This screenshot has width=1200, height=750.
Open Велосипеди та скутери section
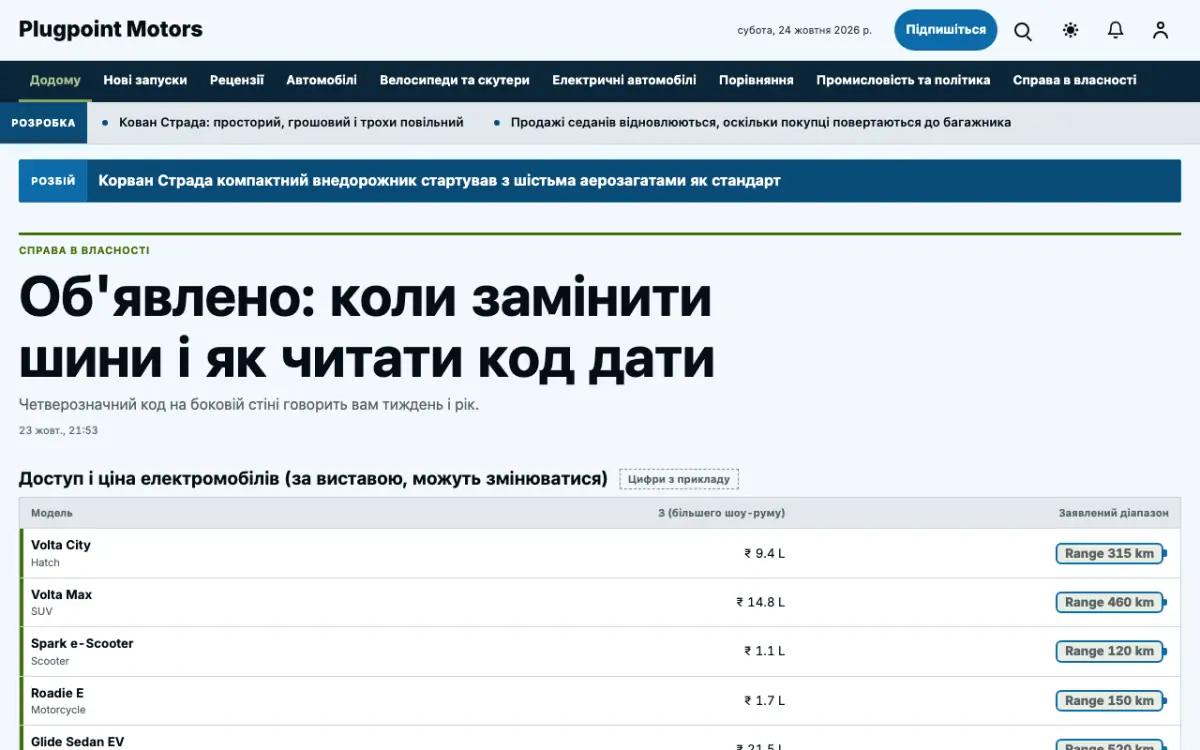455,80
